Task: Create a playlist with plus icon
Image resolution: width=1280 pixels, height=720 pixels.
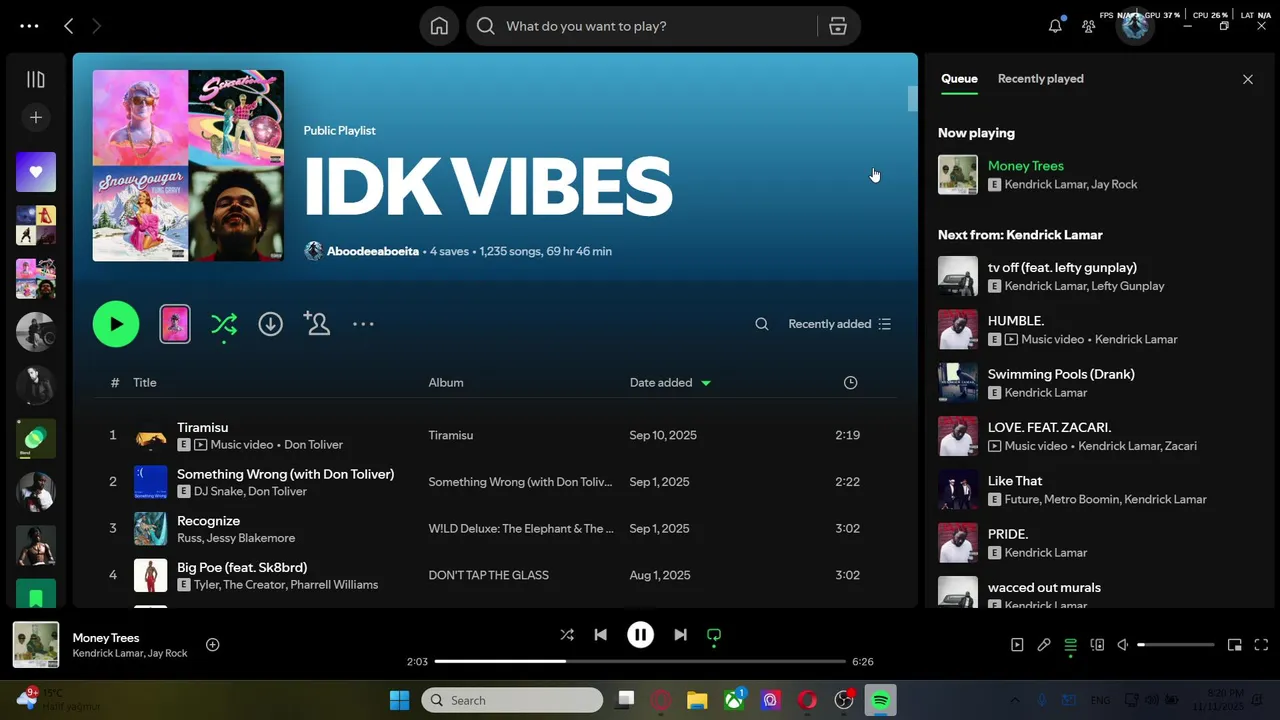Action: tap(36, 117)
